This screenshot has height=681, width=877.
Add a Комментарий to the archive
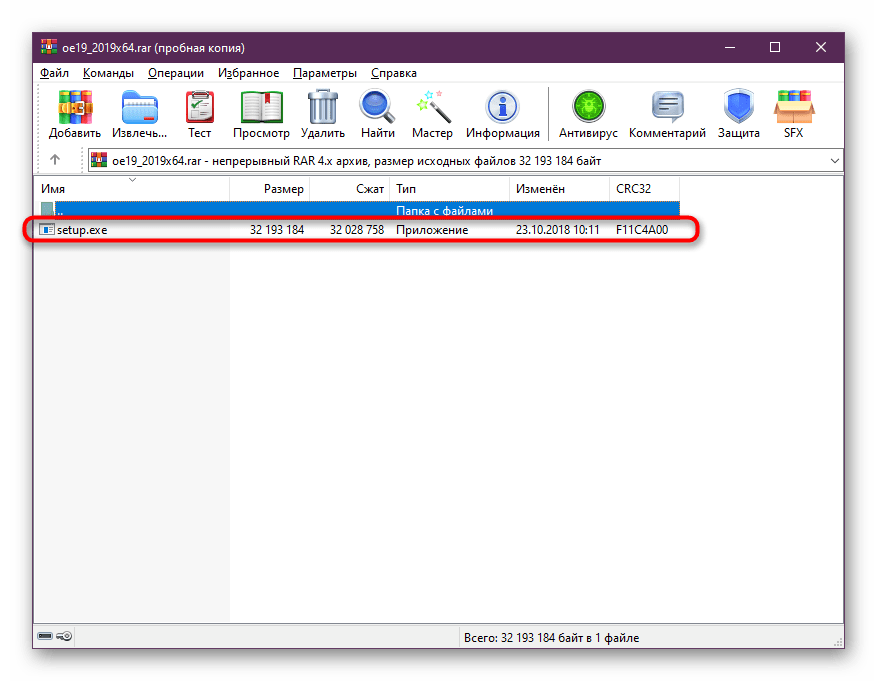tap(667, 113)
